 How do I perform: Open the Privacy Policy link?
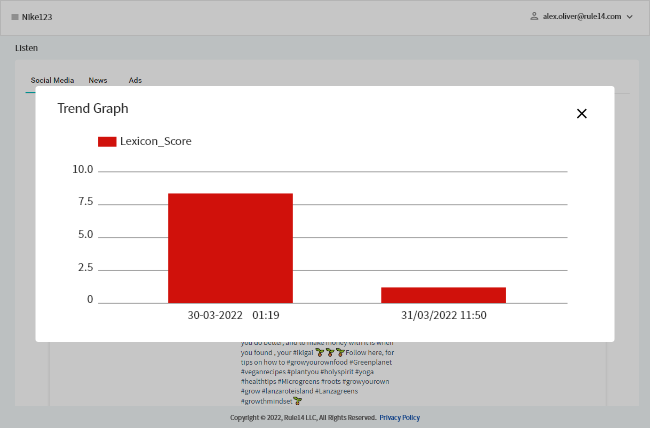[x=399, y=417]
